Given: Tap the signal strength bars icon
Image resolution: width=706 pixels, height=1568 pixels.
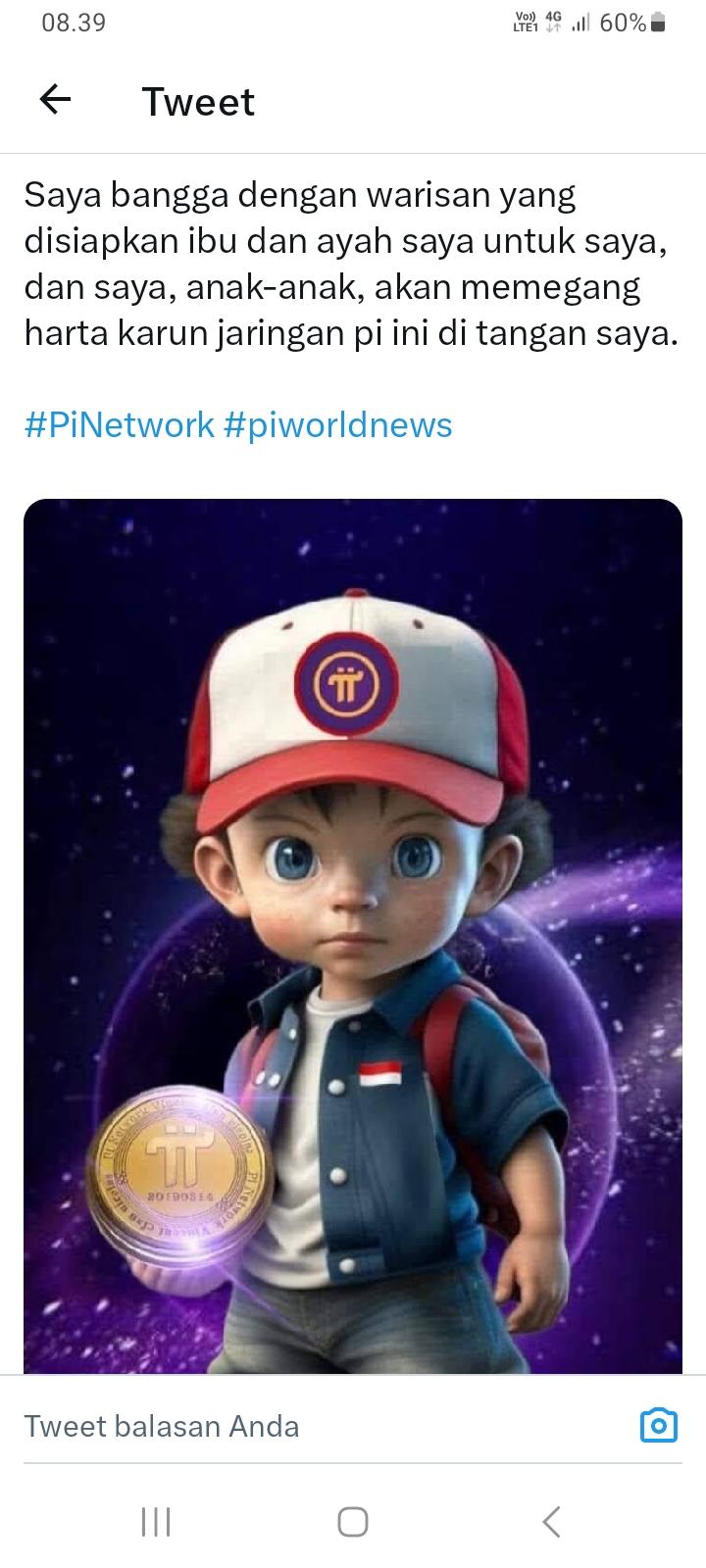Looking at the screenshot, I should (580, 24).
